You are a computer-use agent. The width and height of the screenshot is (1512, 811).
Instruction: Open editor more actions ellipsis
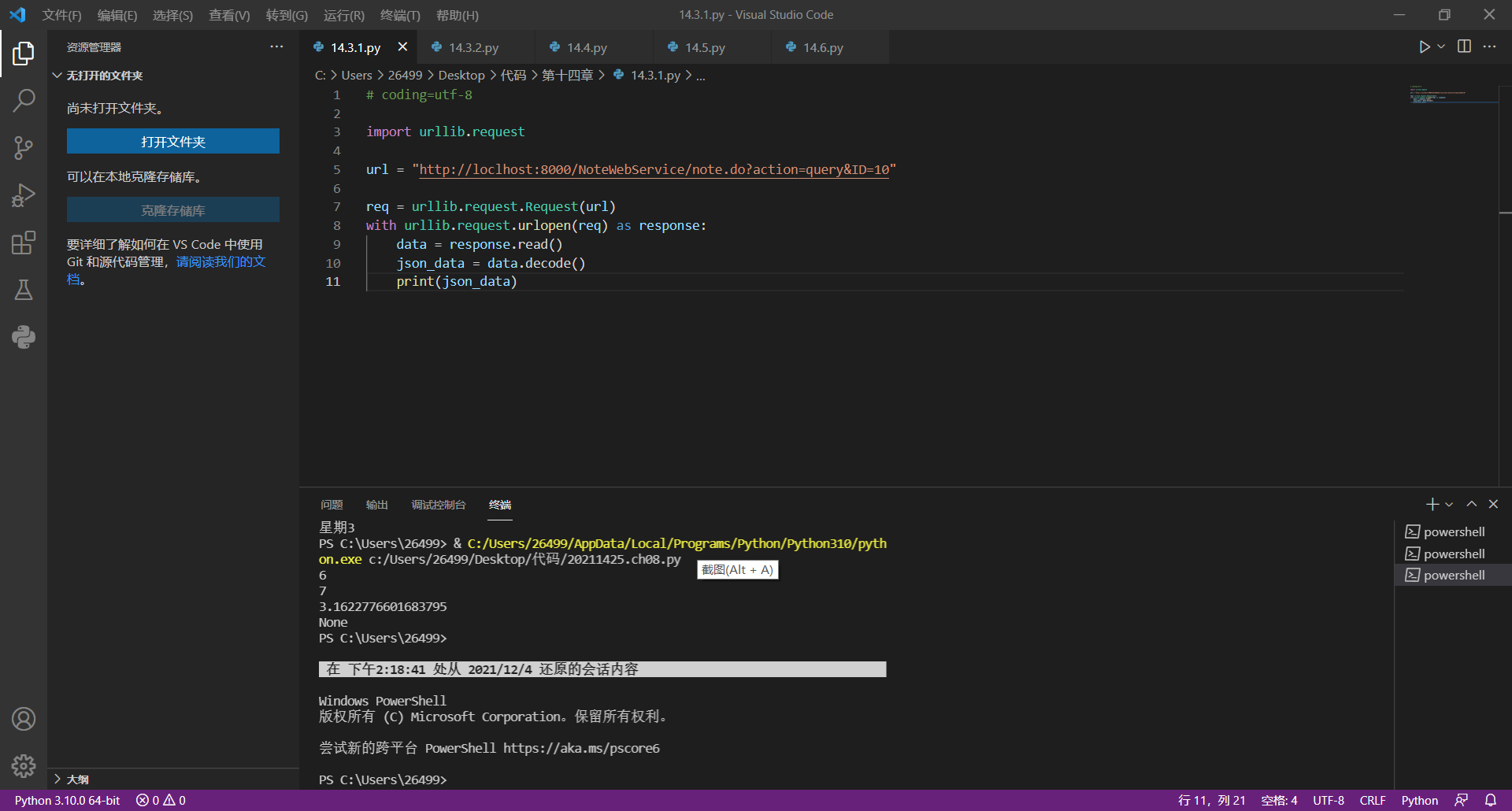(1489, 46)
